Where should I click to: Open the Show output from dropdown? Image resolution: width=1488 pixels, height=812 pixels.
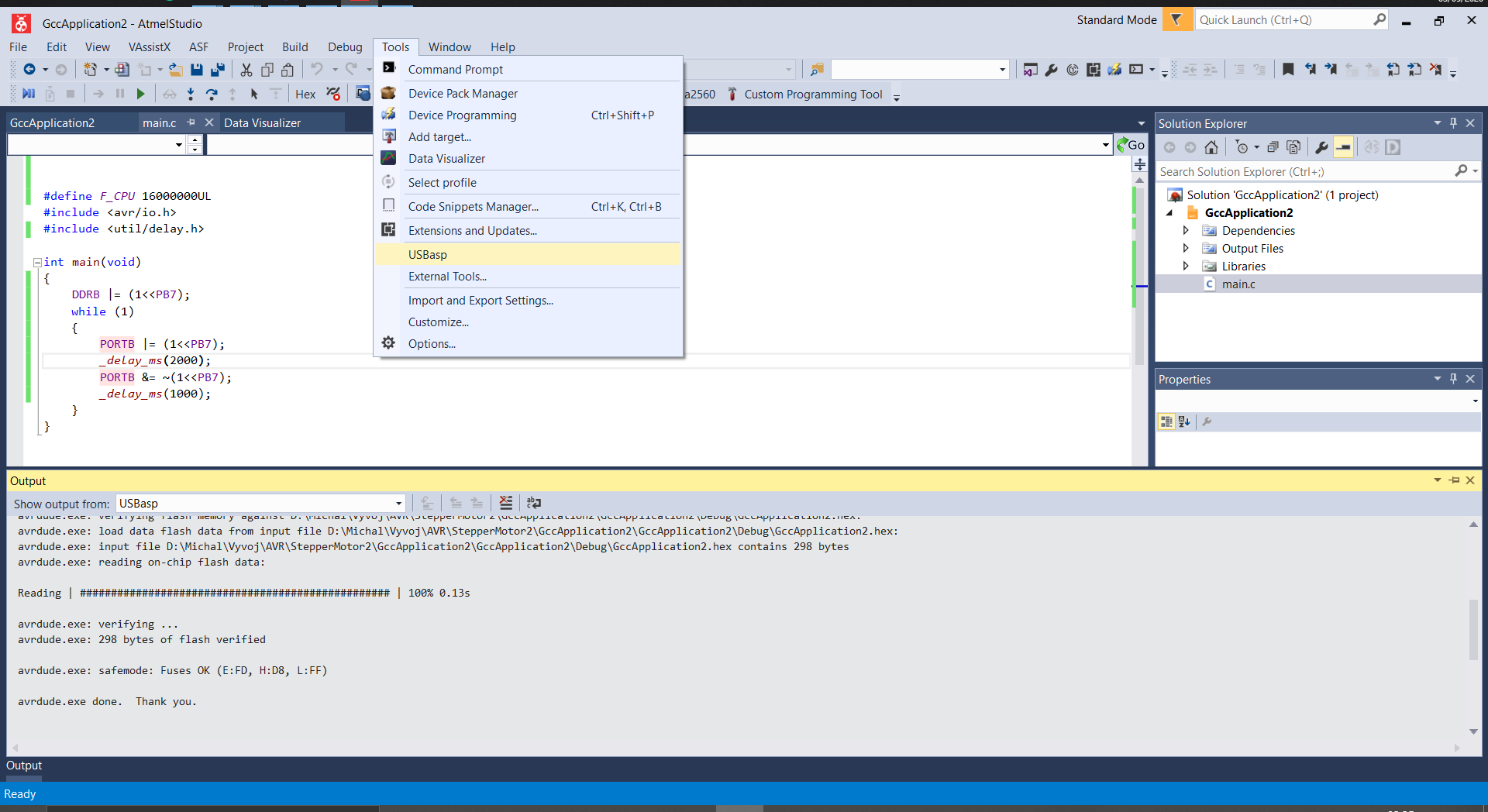pos(398,504)
